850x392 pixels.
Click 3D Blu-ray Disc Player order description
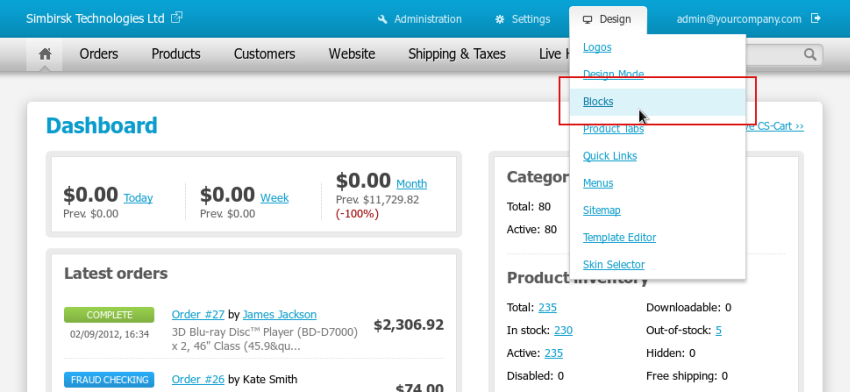pyautogui.click(x=265, y=338)
